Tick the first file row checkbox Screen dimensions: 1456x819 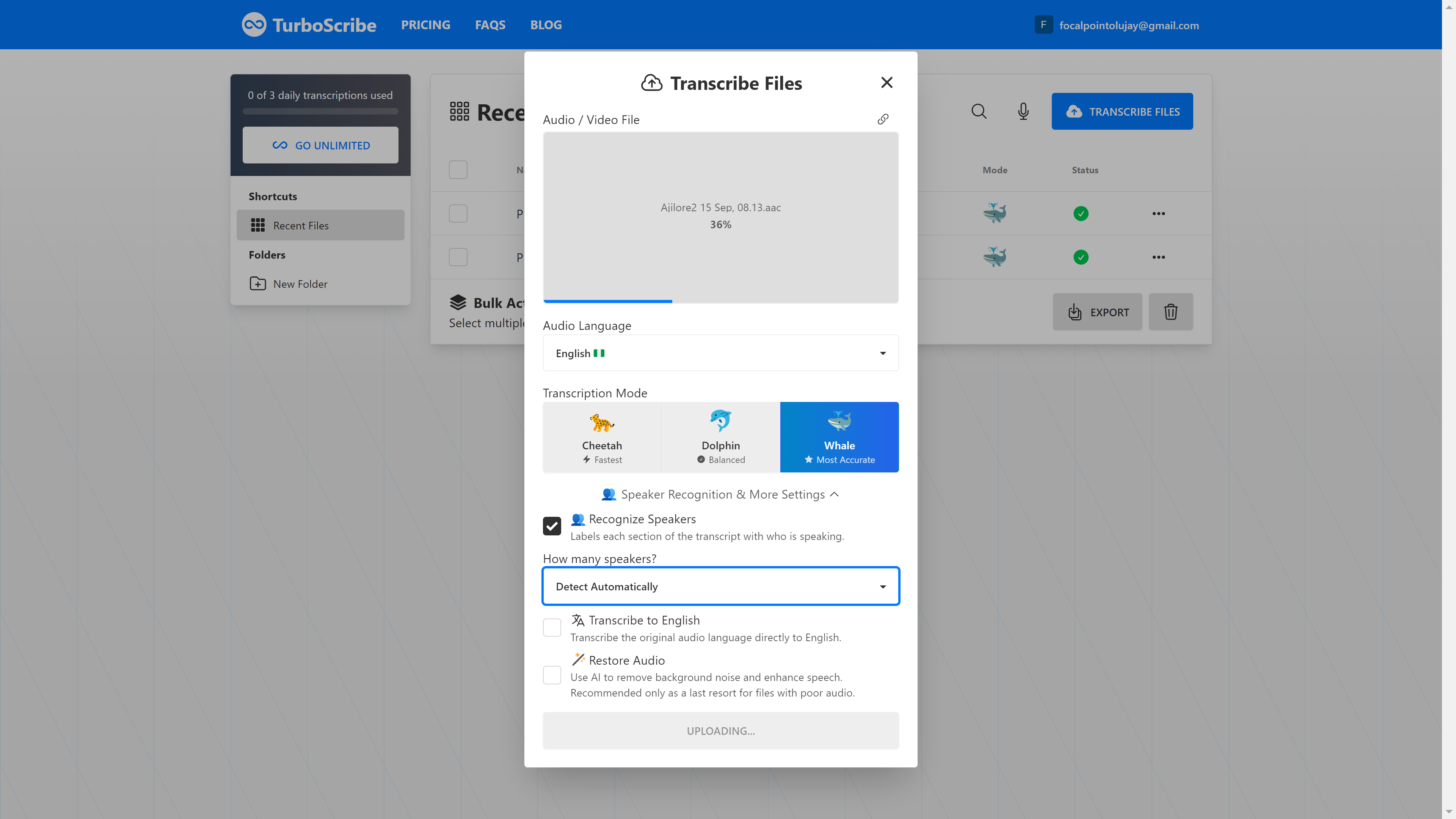(458, 213)
